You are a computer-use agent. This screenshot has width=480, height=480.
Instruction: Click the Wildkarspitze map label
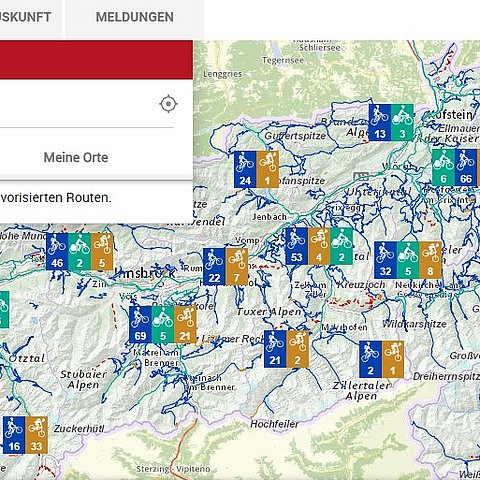coord(414,324)
